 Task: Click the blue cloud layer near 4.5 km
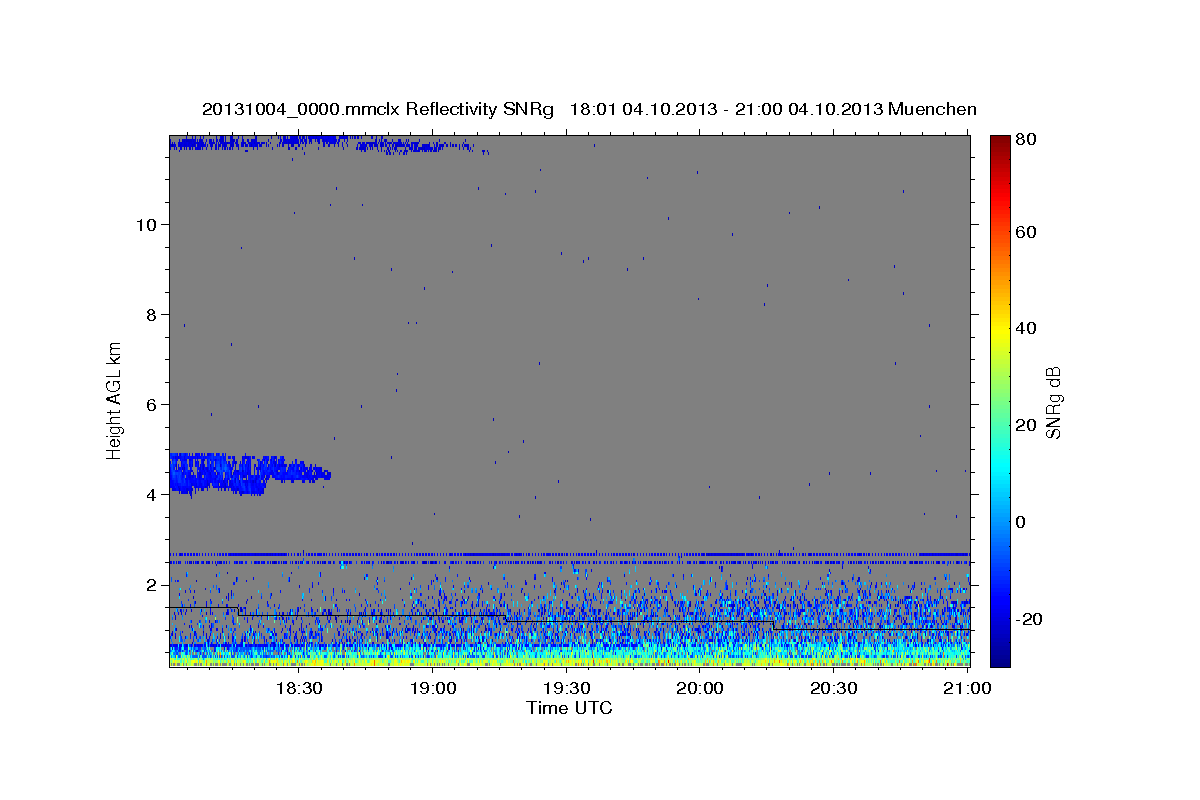[249, 472]
